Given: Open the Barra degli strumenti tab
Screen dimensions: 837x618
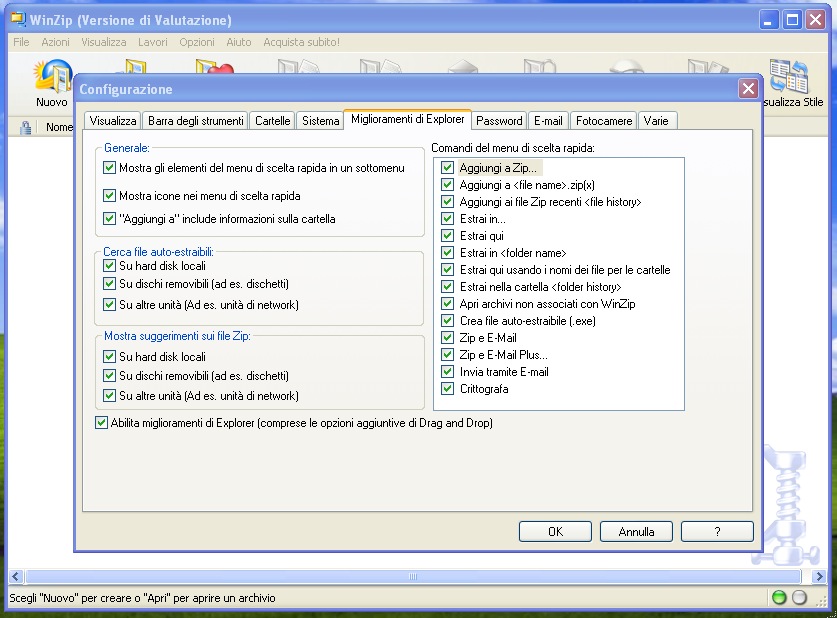Looking at the screenshot, I should pyautogui.click(x=195, y=121).
